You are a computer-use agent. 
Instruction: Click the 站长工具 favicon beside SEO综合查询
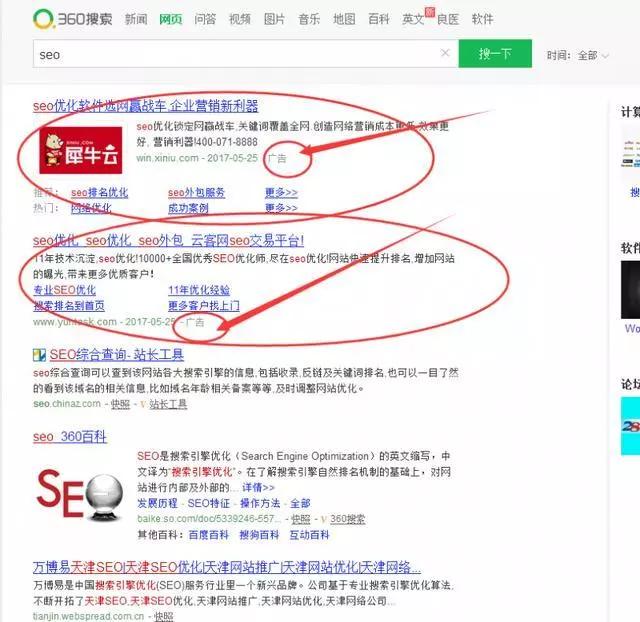[39, 355]
